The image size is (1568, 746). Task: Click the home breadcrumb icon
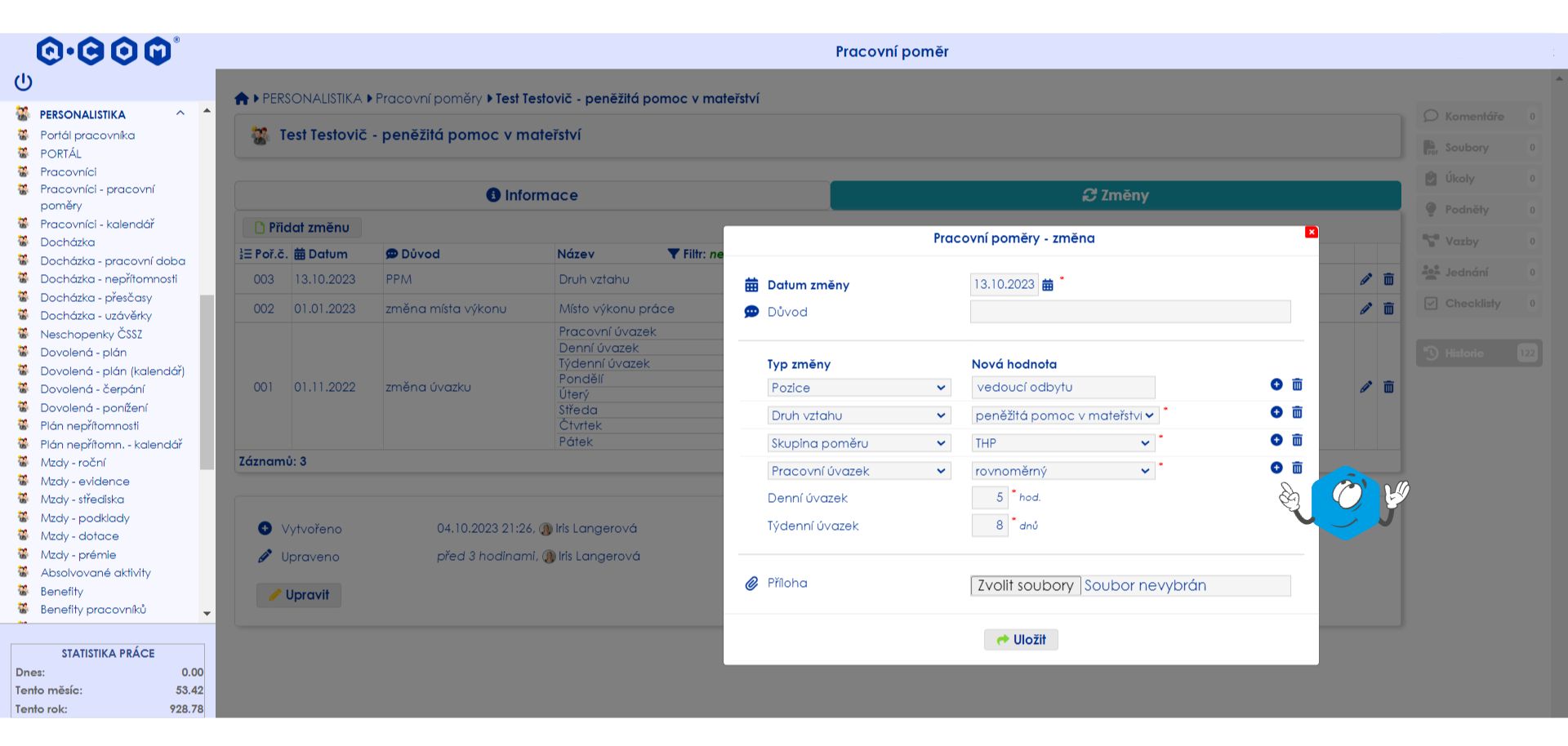coord(242,99)
